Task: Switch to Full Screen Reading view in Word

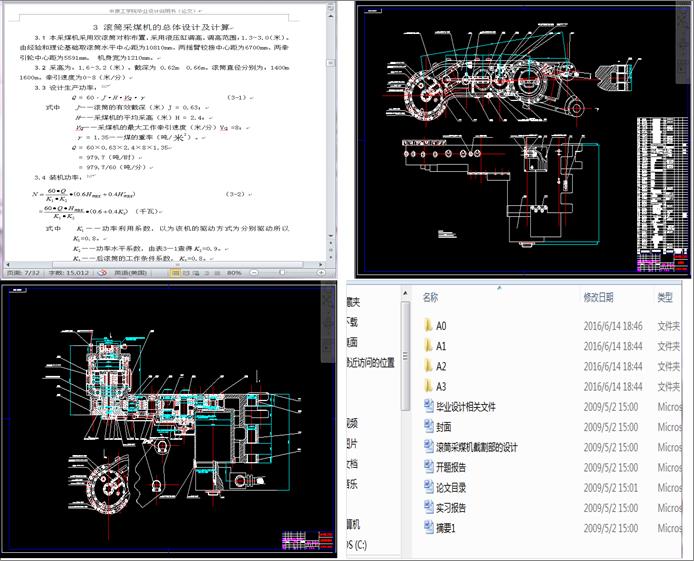Action: point(186,273)
